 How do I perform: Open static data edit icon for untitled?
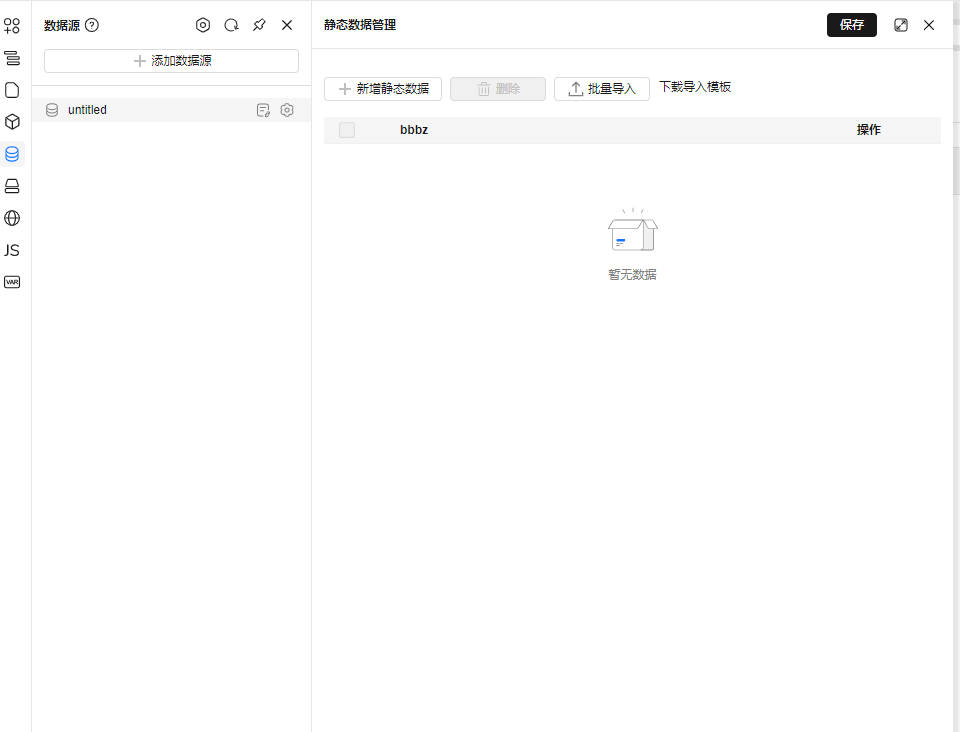(x=263, y=110)
